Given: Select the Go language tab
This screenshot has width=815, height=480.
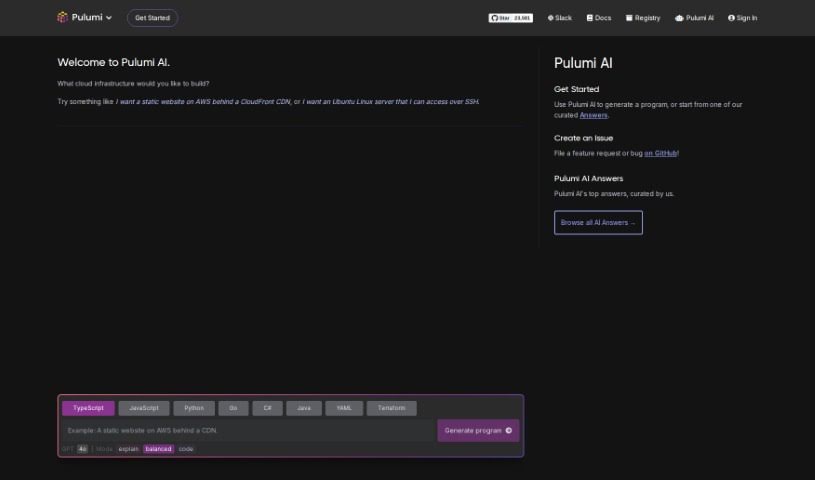Looking at the screenshot, I should pyautogui.click(x=233, y=408).
